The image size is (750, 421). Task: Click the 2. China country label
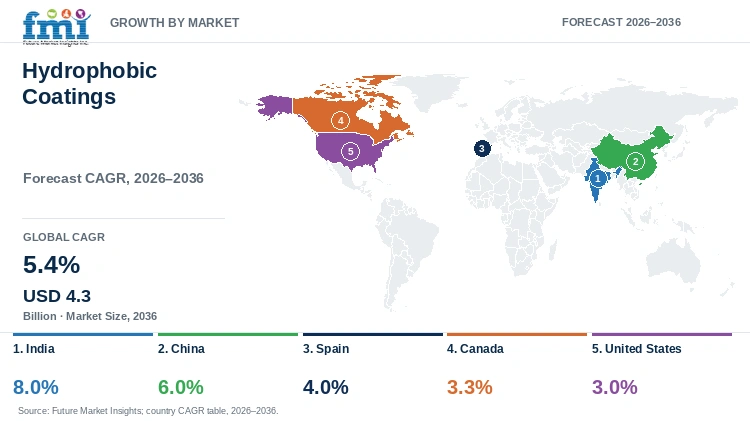(x=181, y=349)
